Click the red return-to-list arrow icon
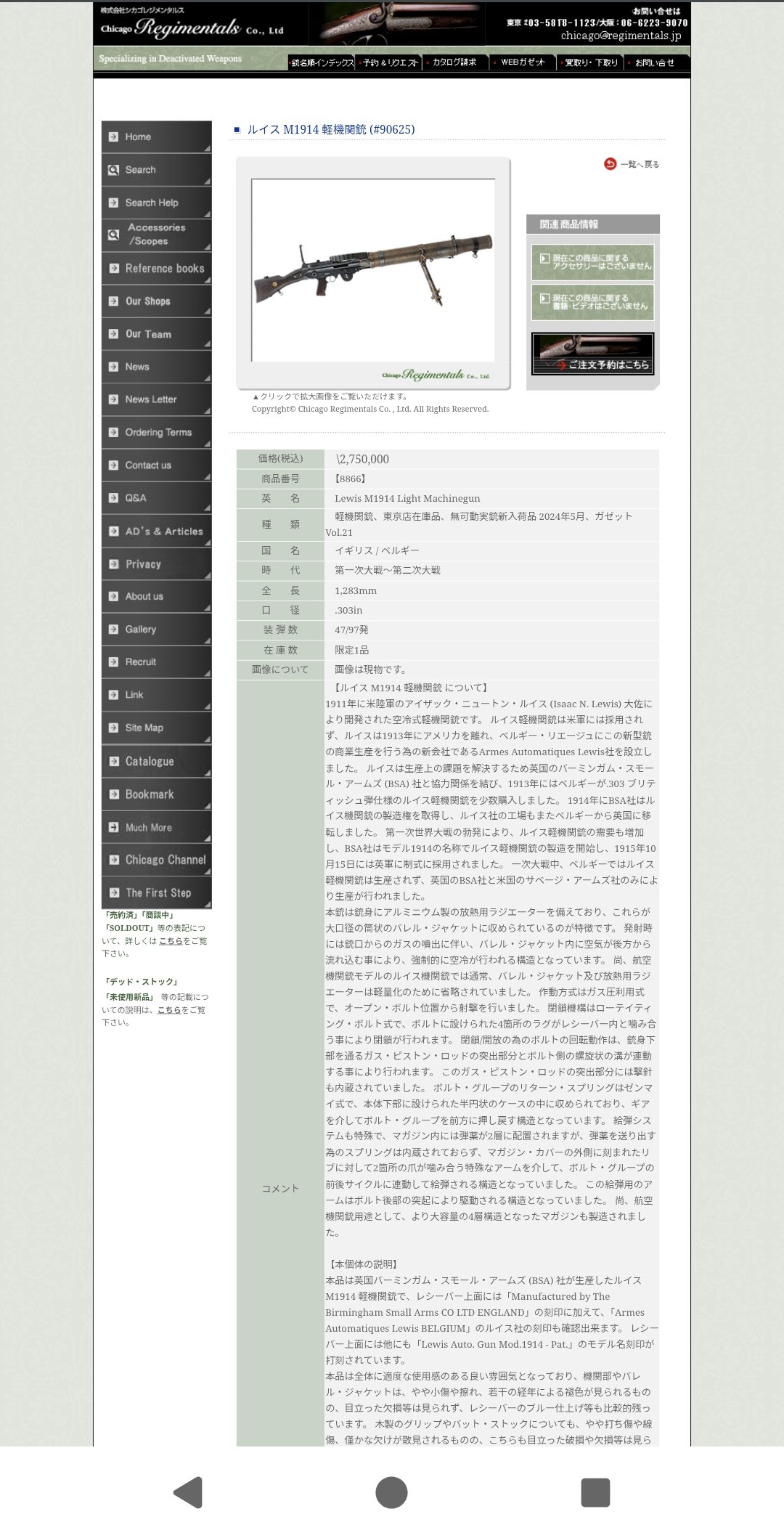This screenshot has width=784, height=1538. [x=610, y=164]
